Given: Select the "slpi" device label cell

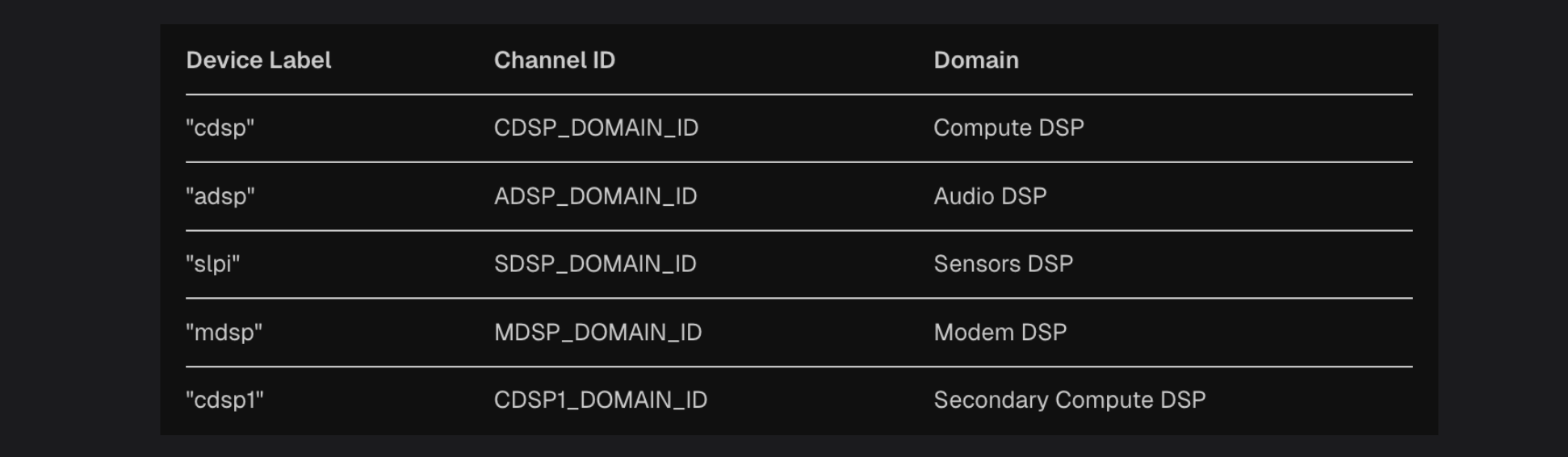Looking at the screenshot, I should coord(212,264).
